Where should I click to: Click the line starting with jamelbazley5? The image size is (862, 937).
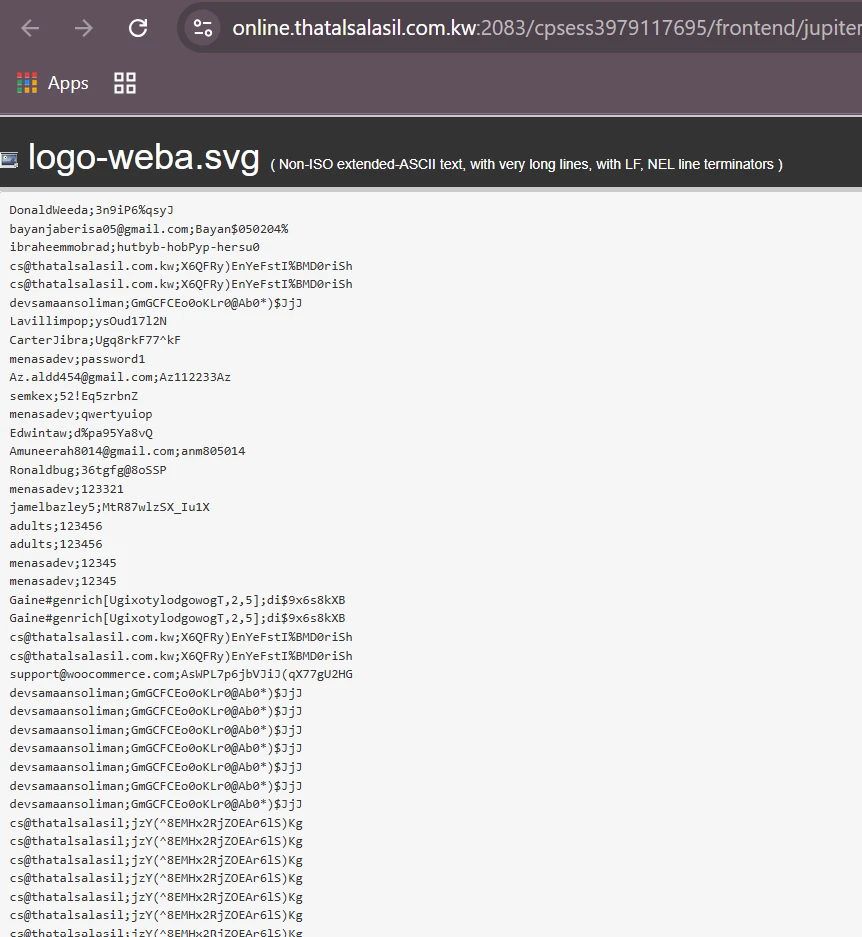click(x=110, y=507)
